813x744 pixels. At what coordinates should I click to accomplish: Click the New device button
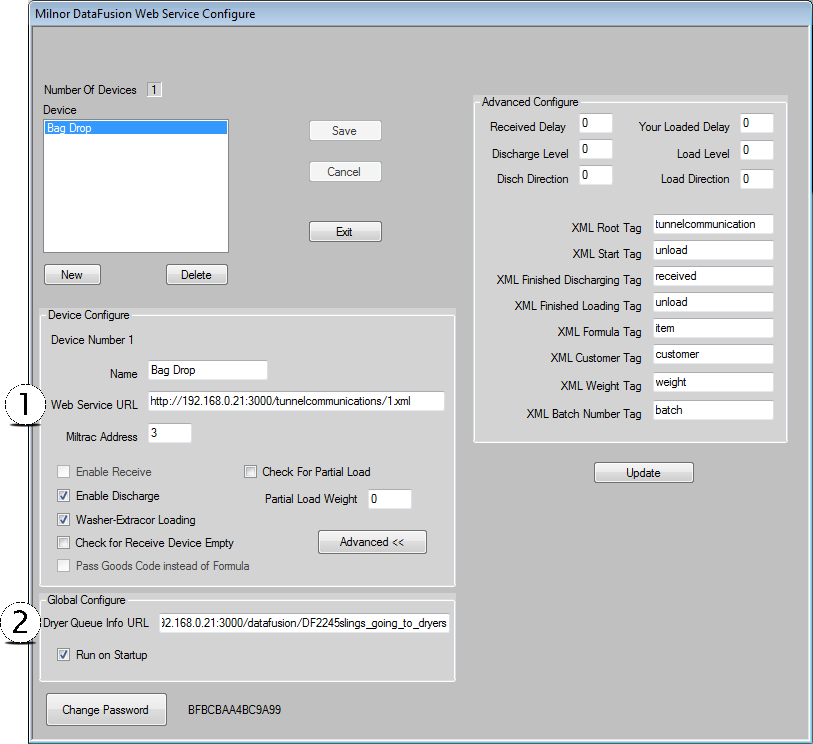point(72,274)
